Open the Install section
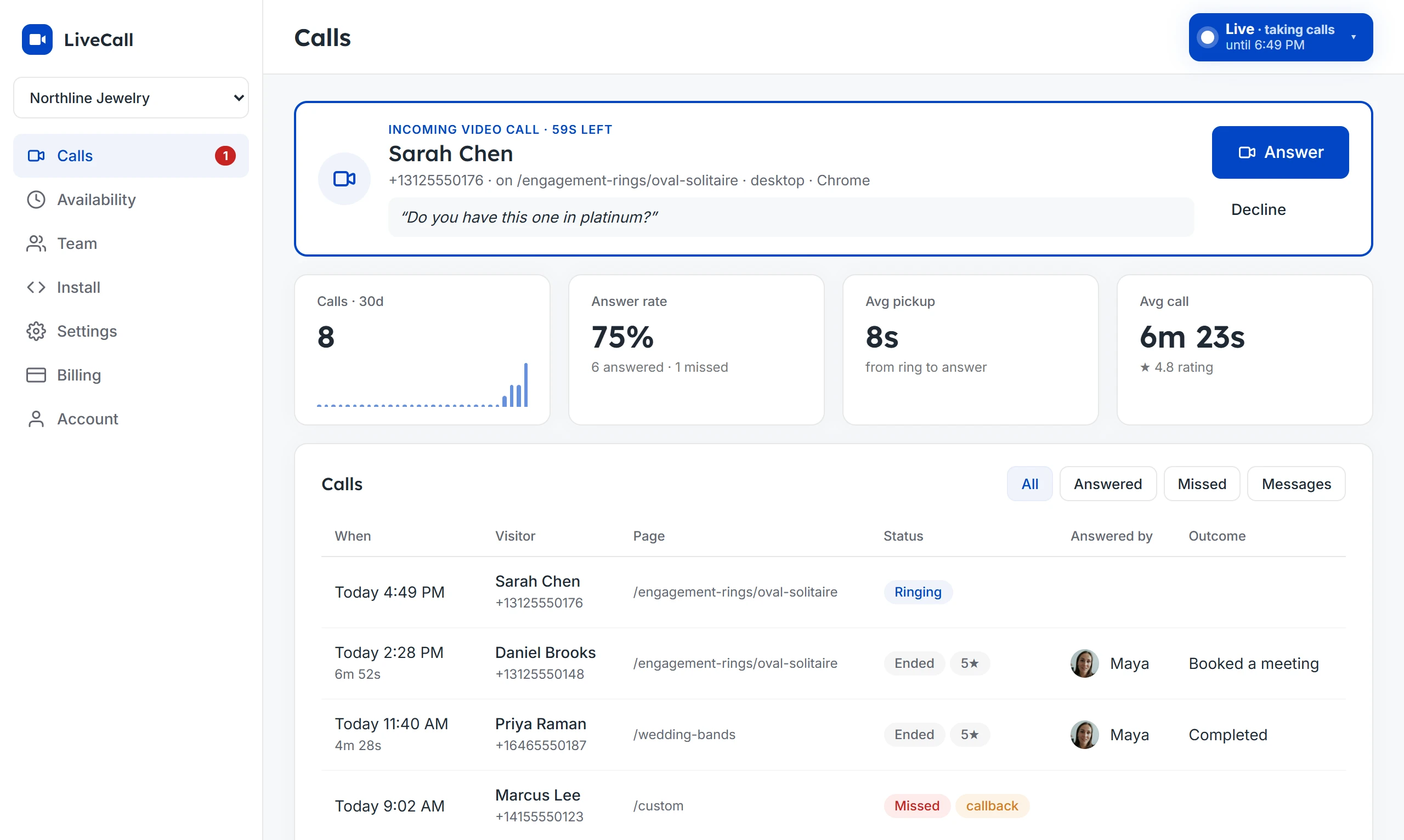 131,287
